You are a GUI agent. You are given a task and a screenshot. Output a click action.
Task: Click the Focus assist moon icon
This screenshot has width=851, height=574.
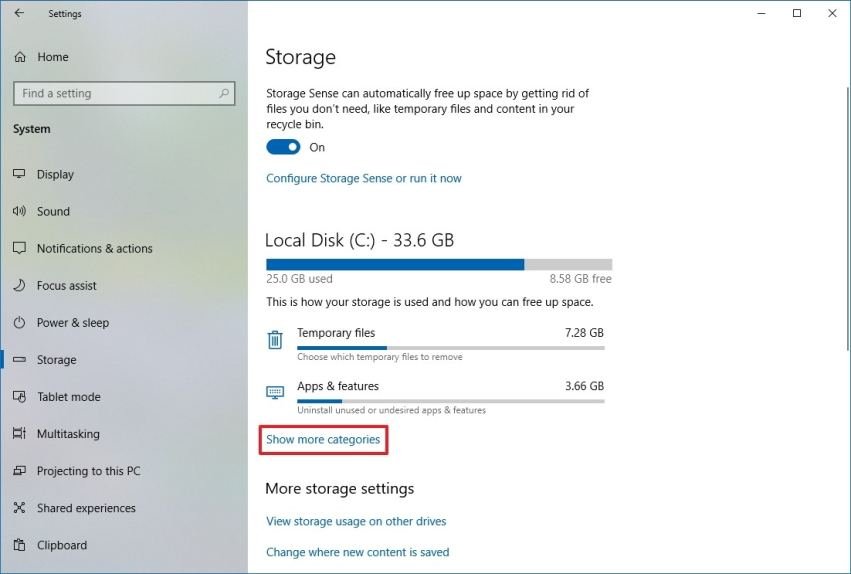[19, 286]
